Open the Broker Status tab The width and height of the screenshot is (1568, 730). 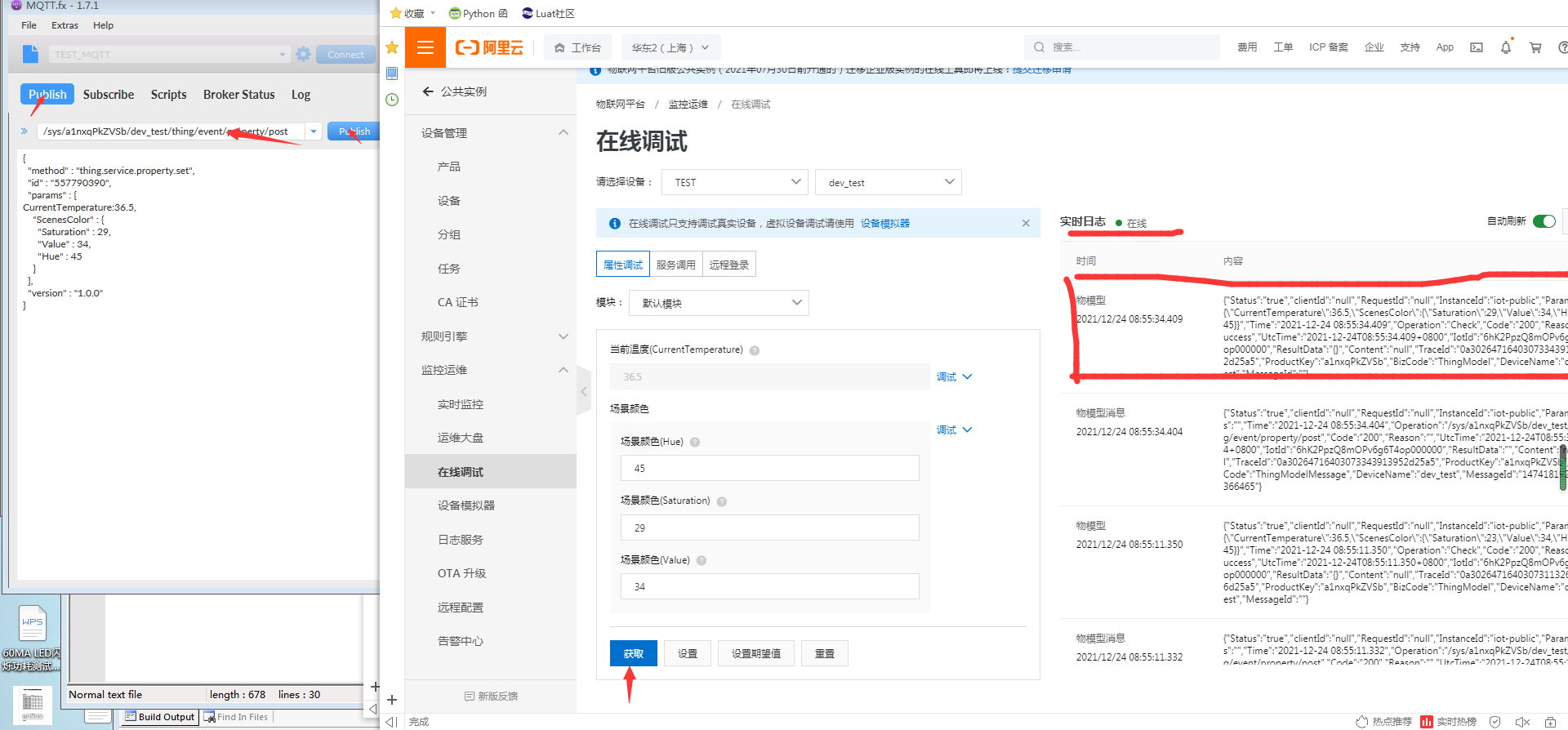(x=239, y=95)
